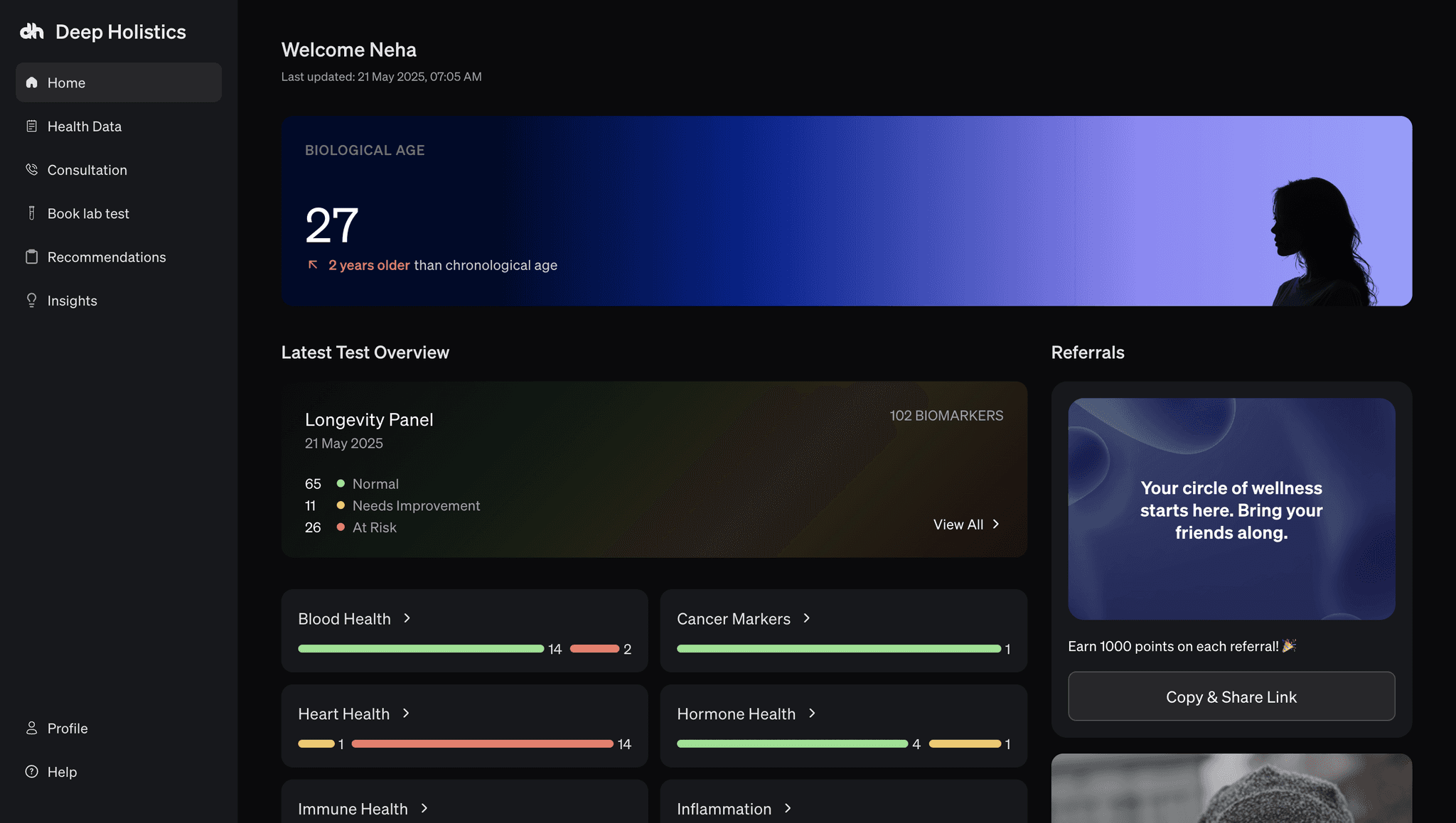Click the Help question mark icon

pyautogui.click(x=31, y=772)
